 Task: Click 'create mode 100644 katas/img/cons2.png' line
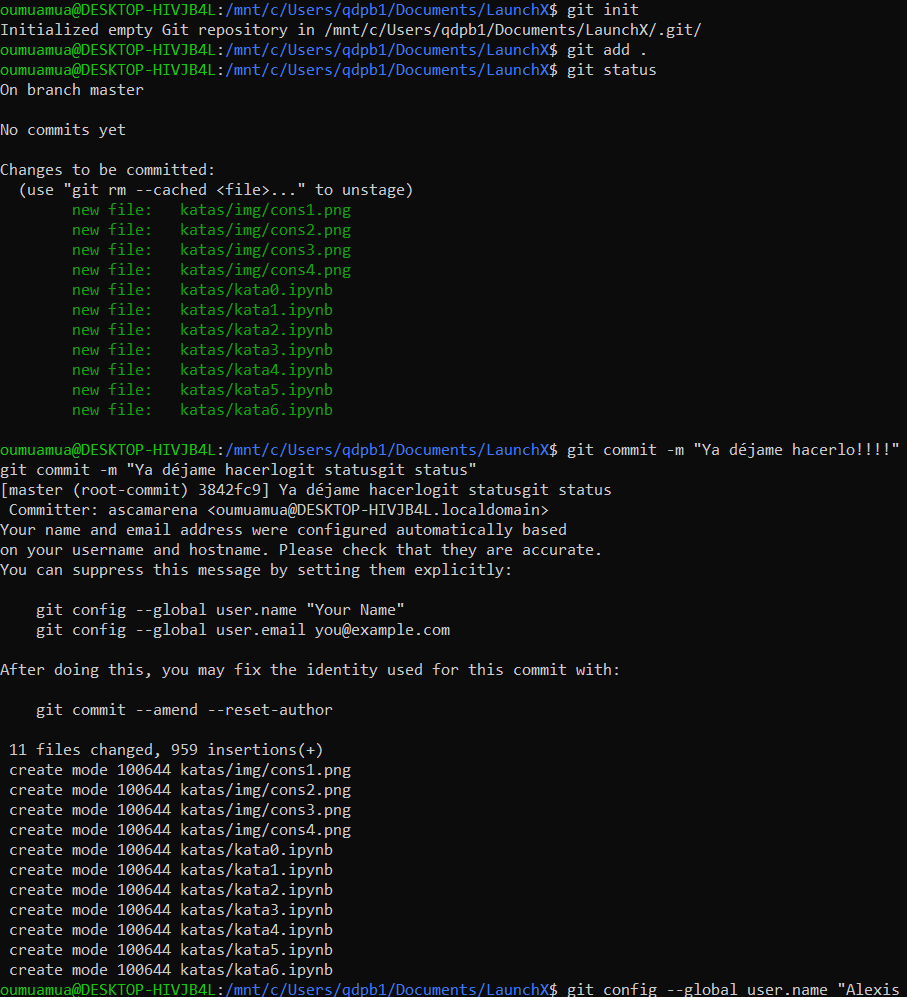180,790
